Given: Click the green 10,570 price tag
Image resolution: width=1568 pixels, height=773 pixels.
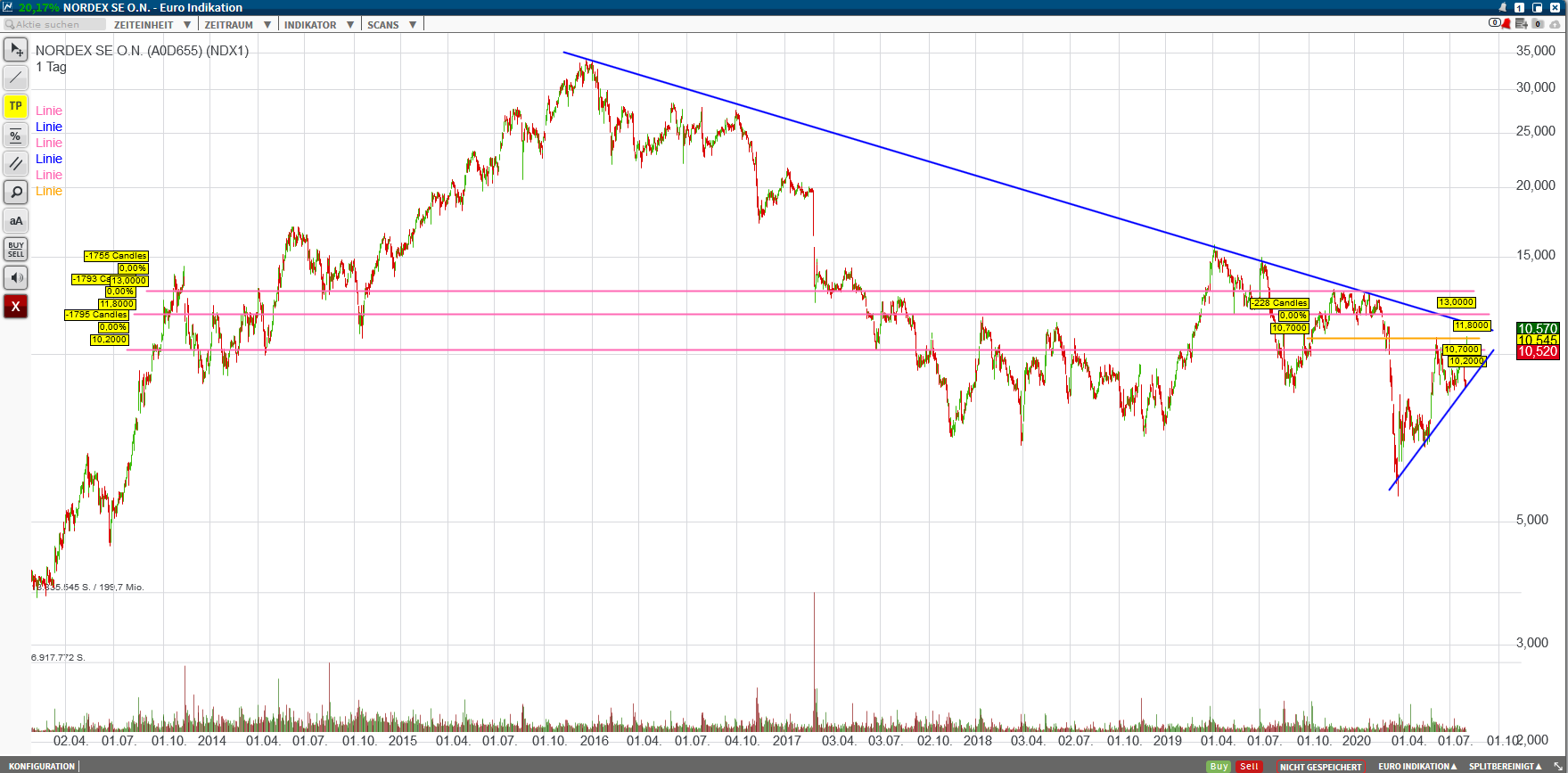Looking at the screenshot, I should (x=1538, y=329).
